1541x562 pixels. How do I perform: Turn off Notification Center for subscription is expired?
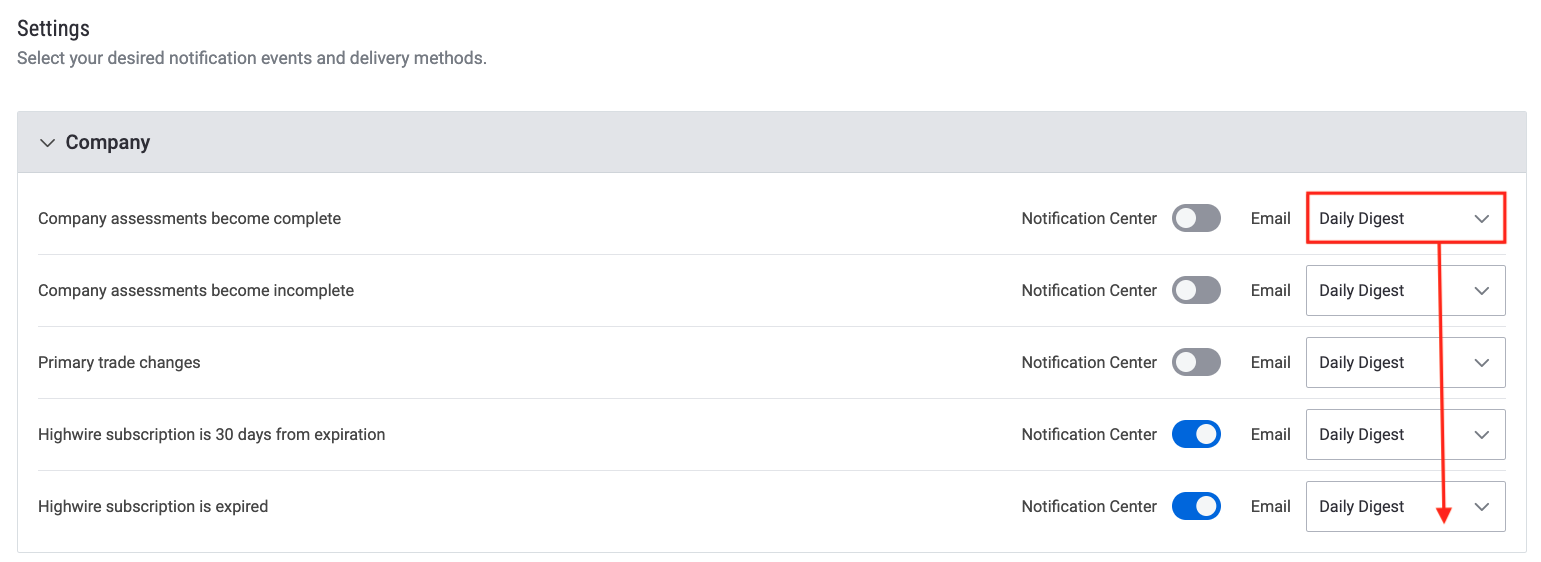click(x=1196, y=506)
